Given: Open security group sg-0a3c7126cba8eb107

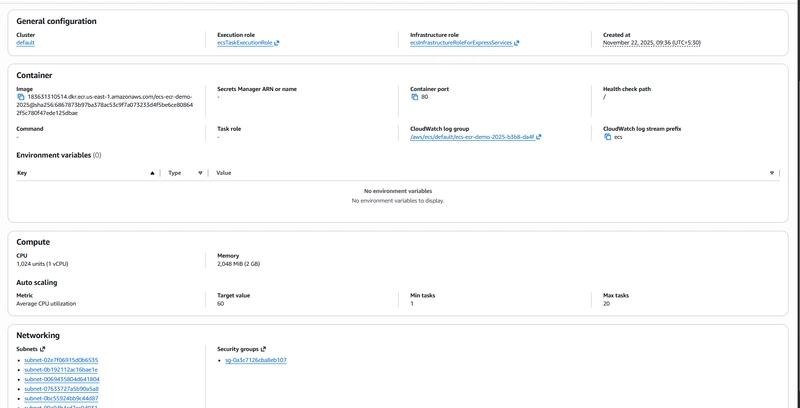Looking at the screenshot, I should click(256, 360).
